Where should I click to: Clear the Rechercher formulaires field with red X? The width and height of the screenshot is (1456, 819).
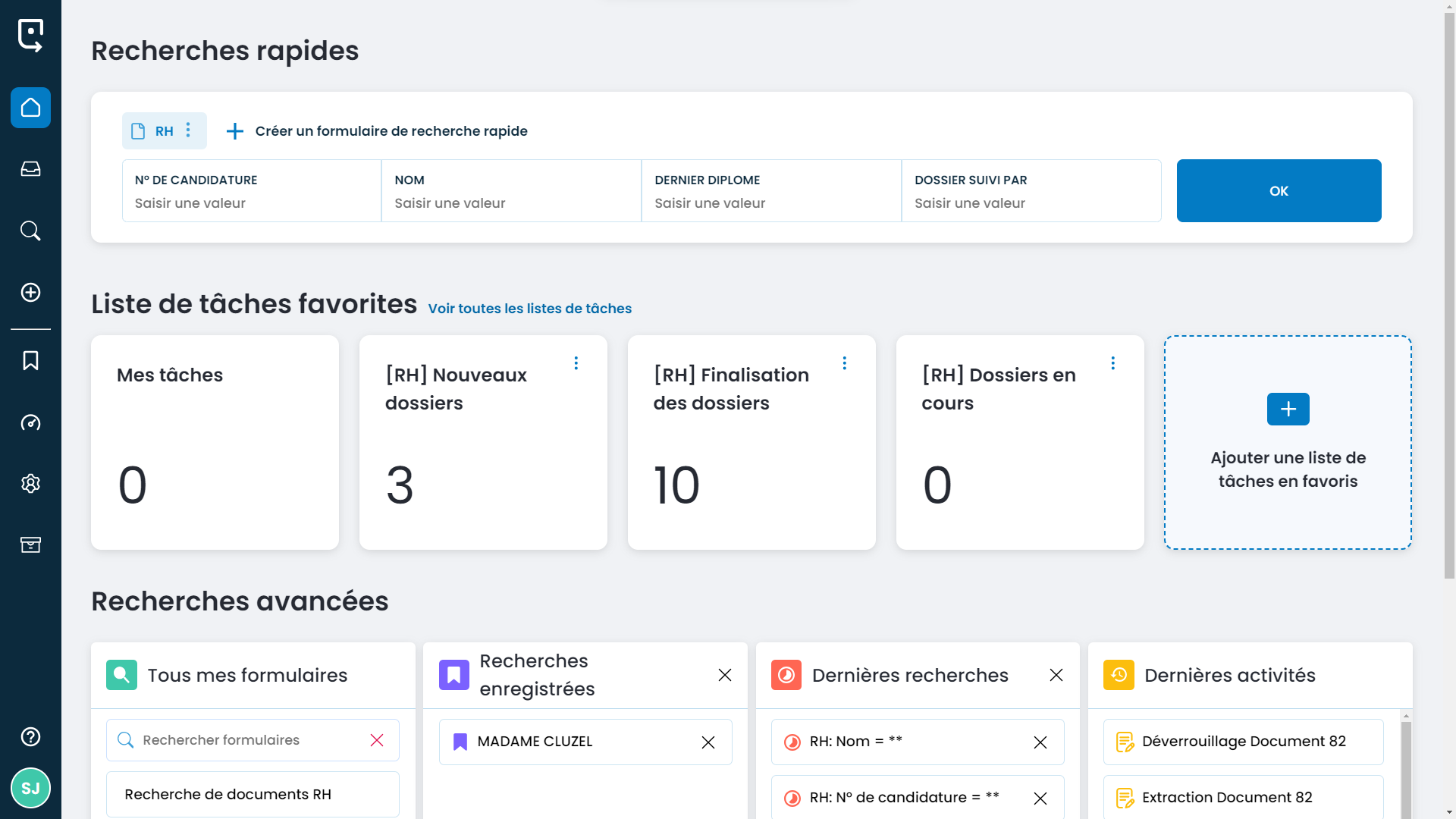click(377, 740)
